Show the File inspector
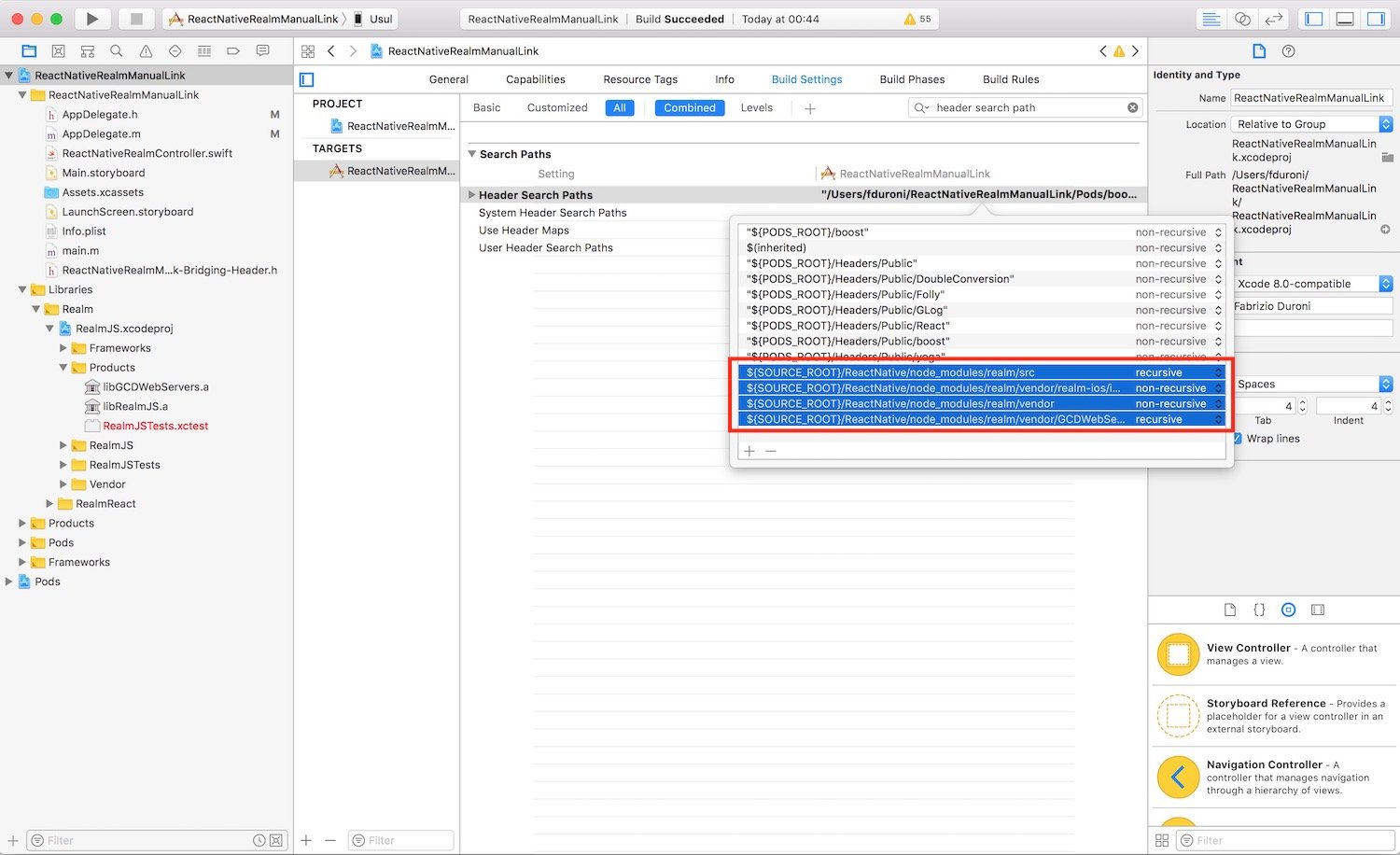This screenshot has width=1400, height=855. click(x=1259, y=51)
